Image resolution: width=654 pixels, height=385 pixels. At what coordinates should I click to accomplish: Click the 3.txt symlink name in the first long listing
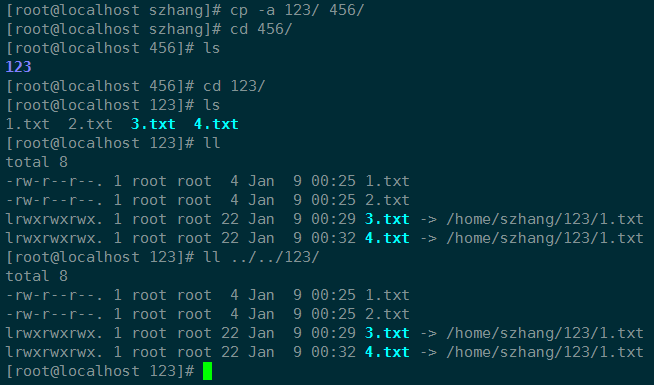(387, 219)
